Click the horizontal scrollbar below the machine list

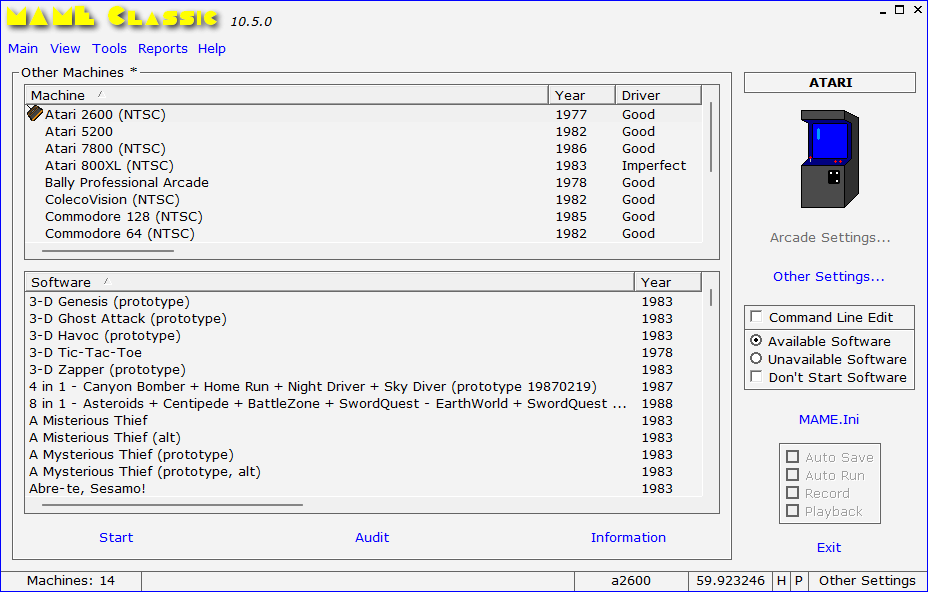pos(108,250)
